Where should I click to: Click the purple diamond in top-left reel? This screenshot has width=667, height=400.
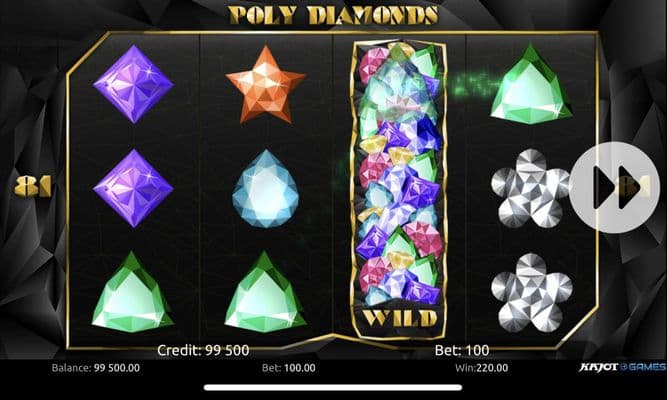tap(133, 84)
